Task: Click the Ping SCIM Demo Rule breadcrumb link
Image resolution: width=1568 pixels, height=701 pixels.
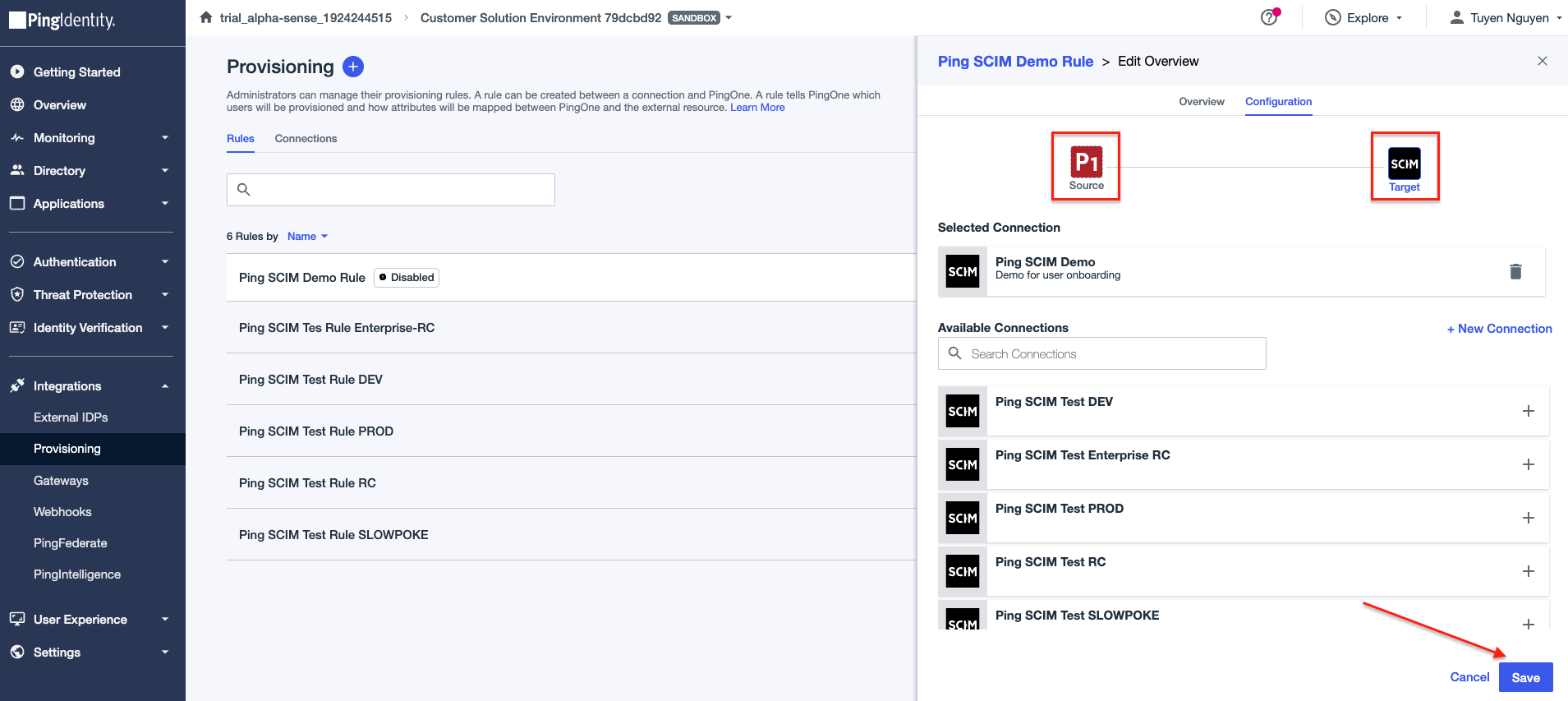Action: (x=1015, y=62)
